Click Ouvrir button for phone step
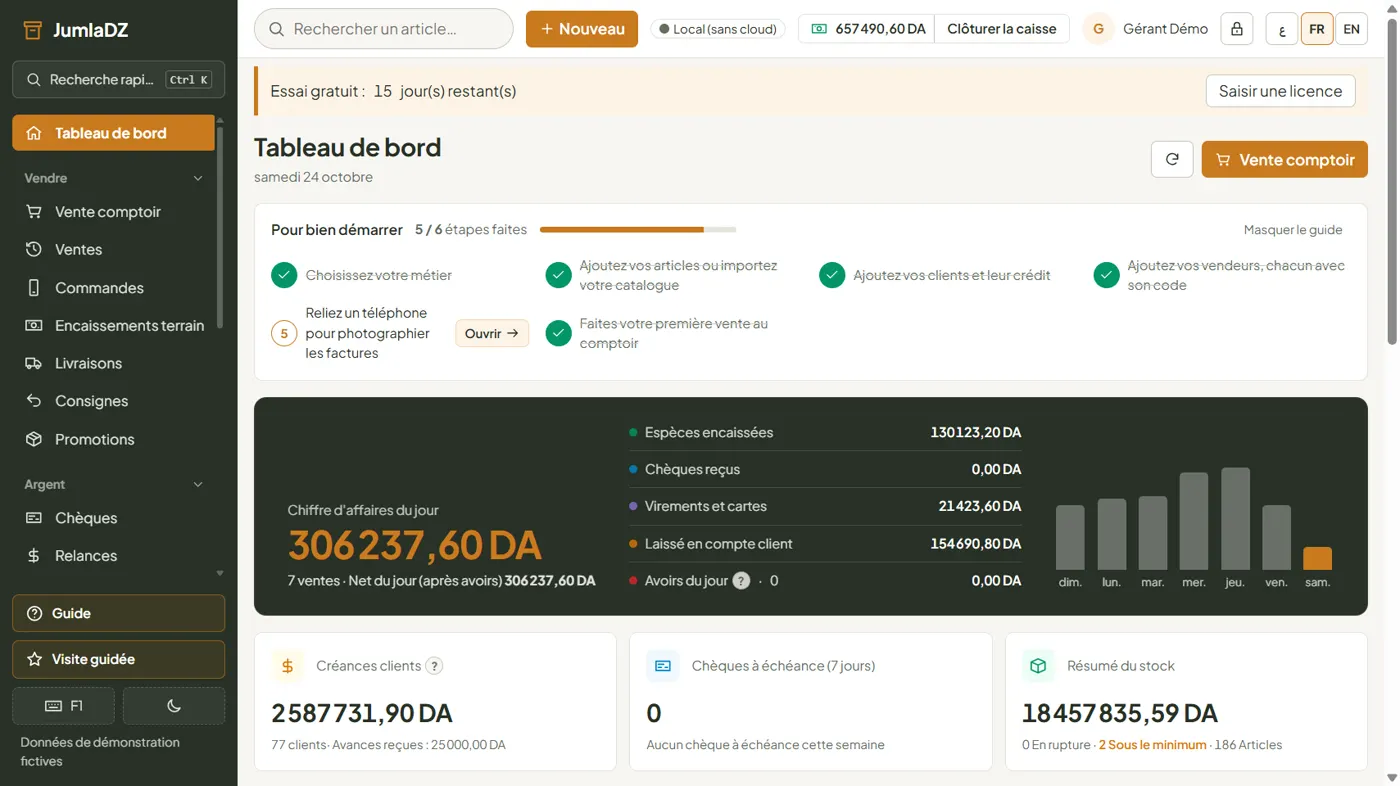The image size is (1400, 786). pos(492,333)
